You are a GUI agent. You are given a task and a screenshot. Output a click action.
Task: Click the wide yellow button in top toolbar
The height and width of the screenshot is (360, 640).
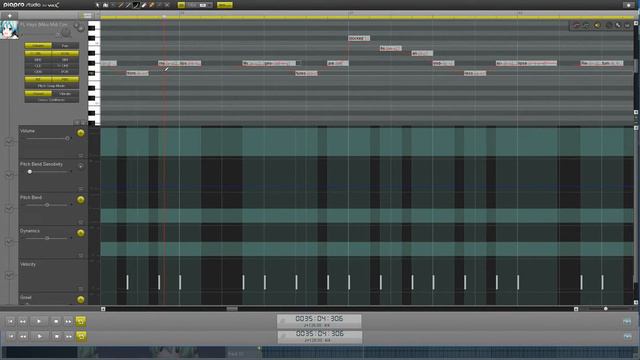(224, 5)
